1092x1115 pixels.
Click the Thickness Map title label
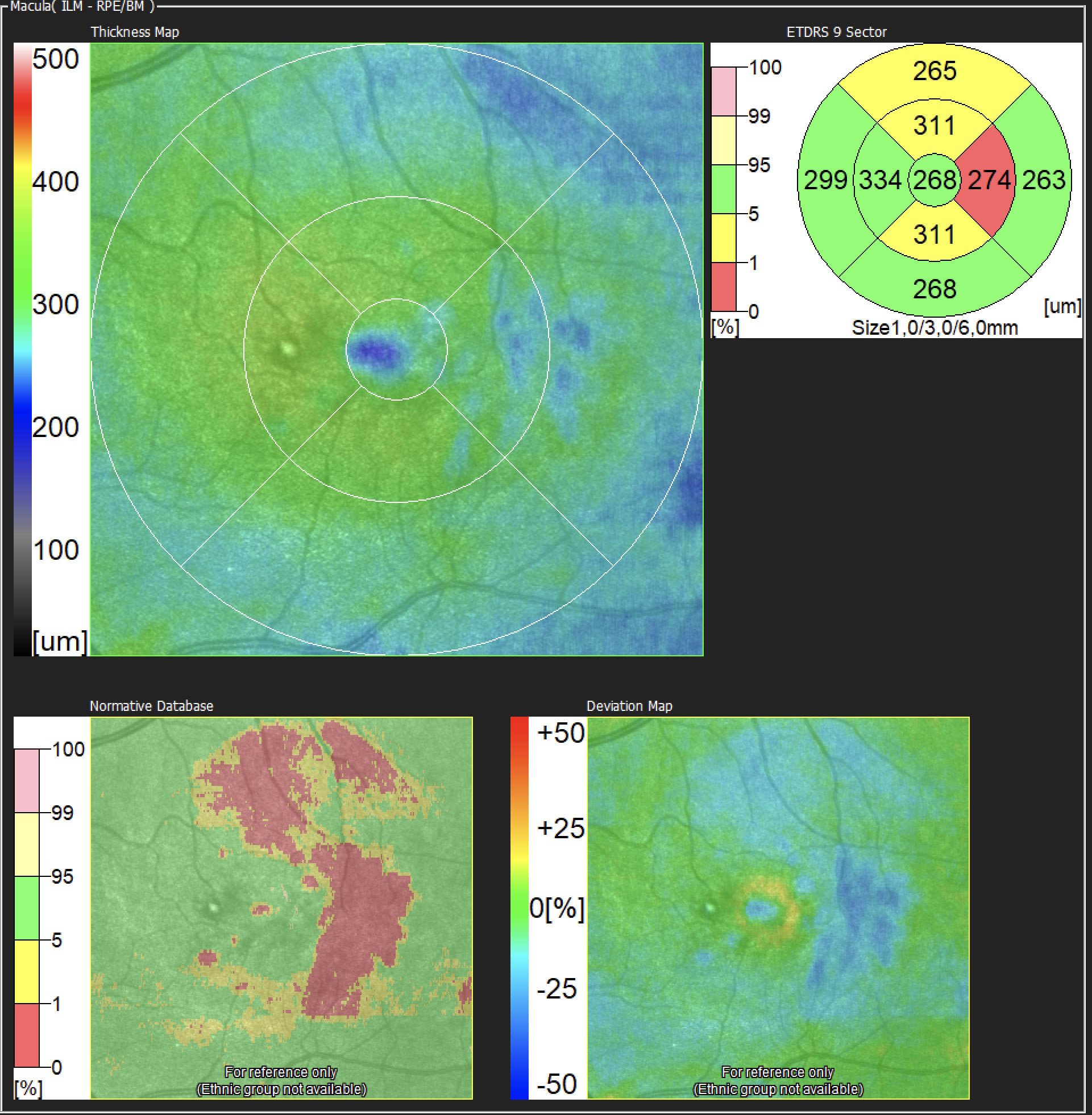click(135, 32)
